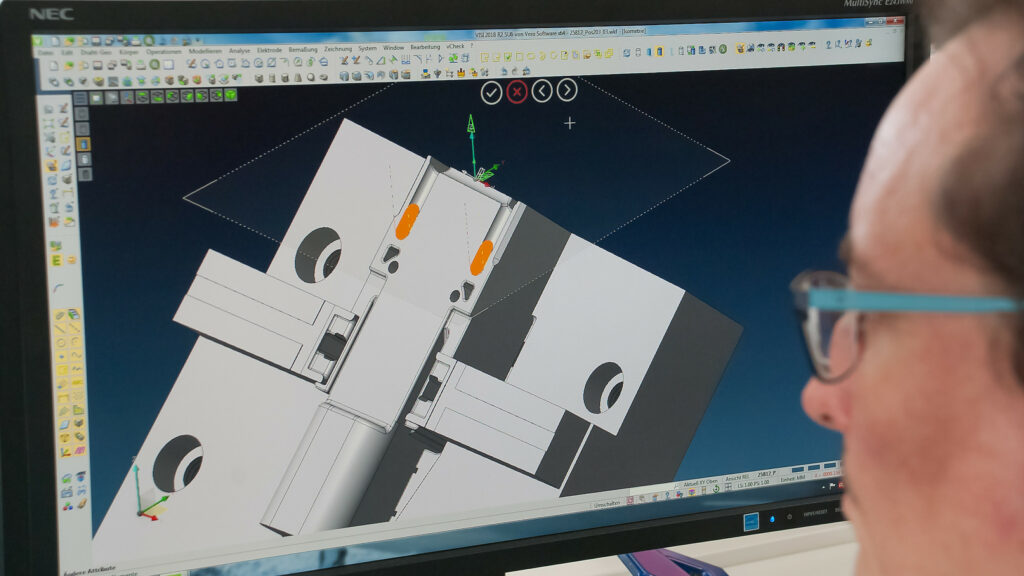Confirm with the white checkmark circle button

[x=491, y=93]
